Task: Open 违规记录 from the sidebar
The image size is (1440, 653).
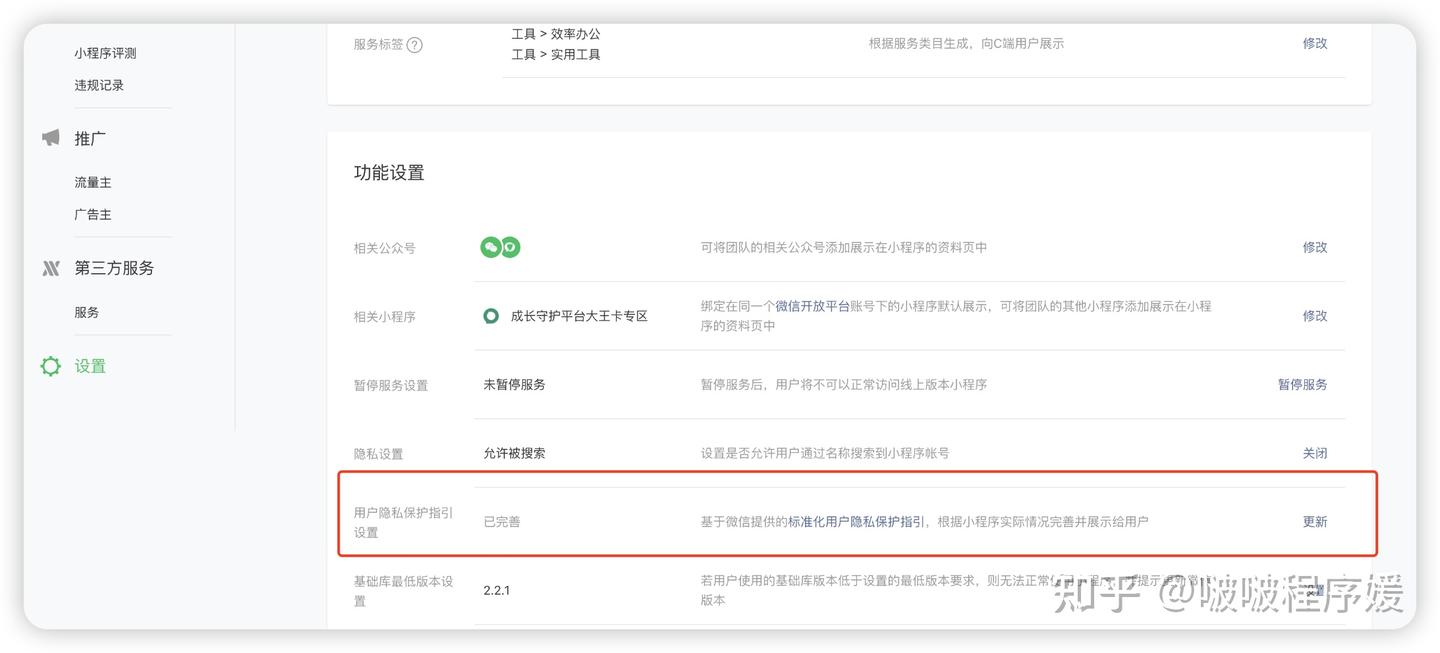Action: point(99,85)
